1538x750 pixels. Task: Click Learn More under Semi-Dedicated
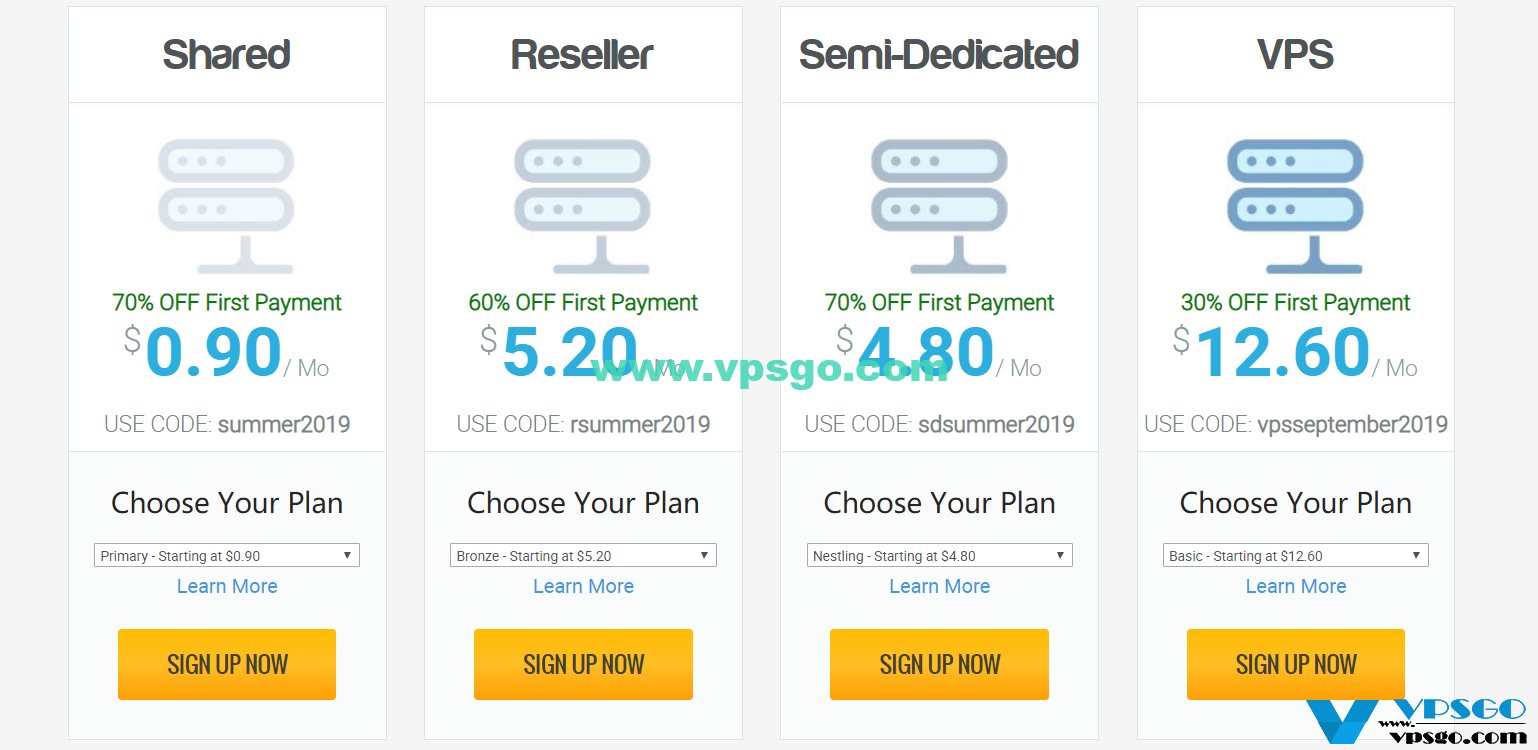click(939, 586)
